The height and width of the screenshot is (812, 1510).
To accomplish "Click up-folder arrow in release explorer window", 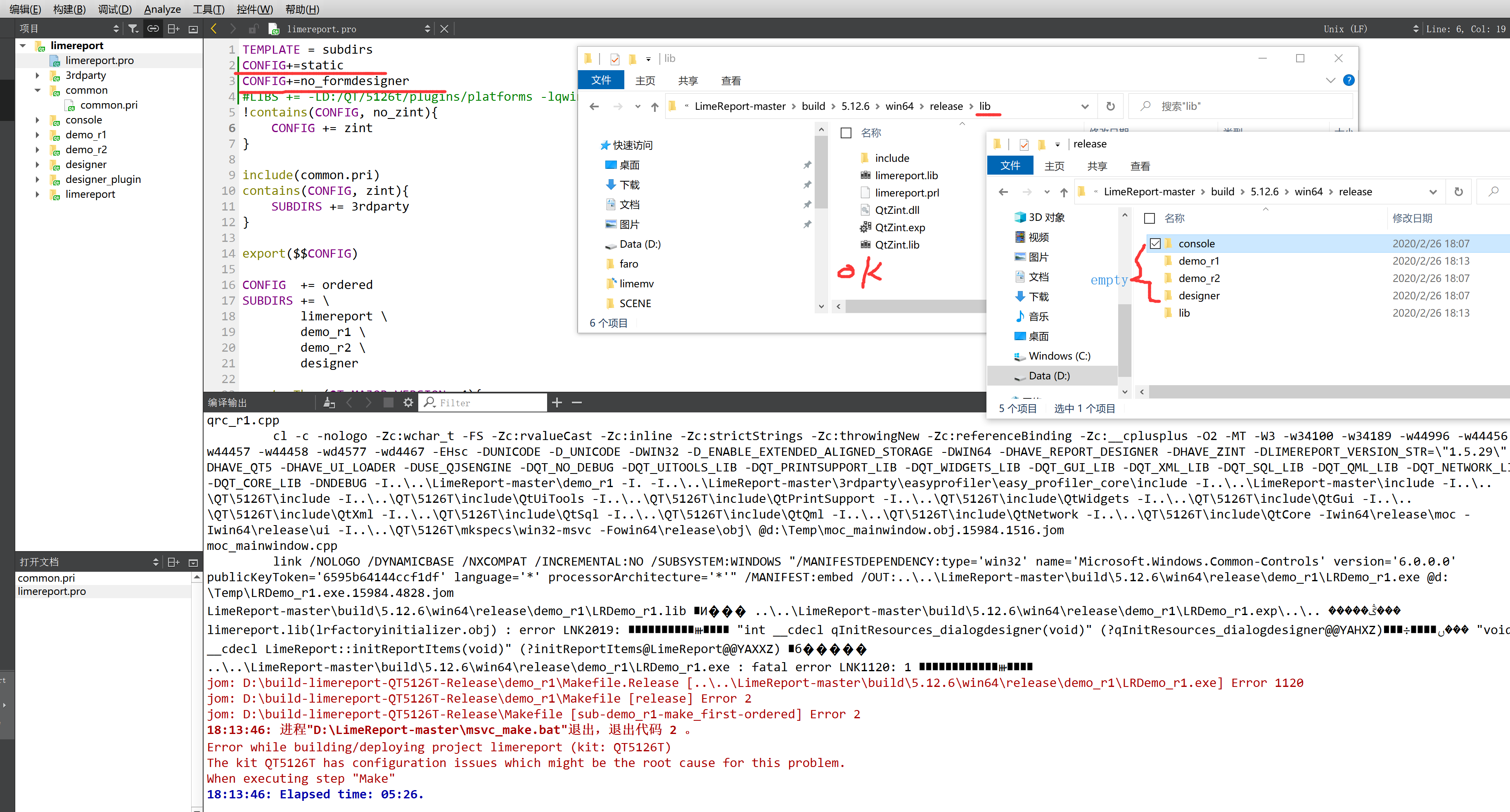I will 1064,192.
